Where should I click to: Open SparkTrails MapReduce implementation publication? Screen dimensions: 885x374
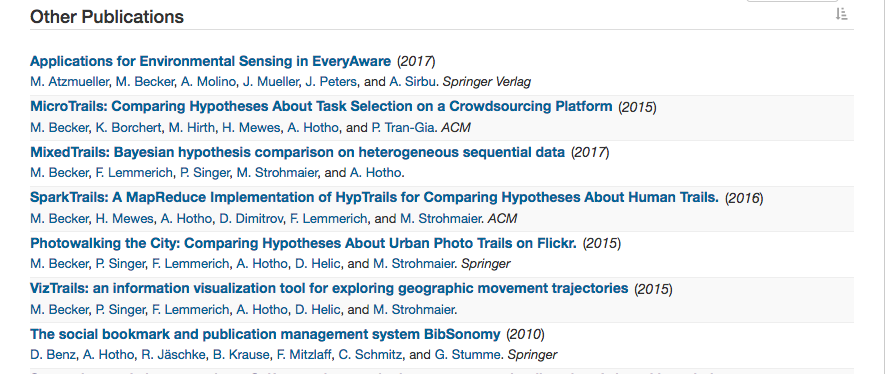pyautogui.click(x=374, y=197)
